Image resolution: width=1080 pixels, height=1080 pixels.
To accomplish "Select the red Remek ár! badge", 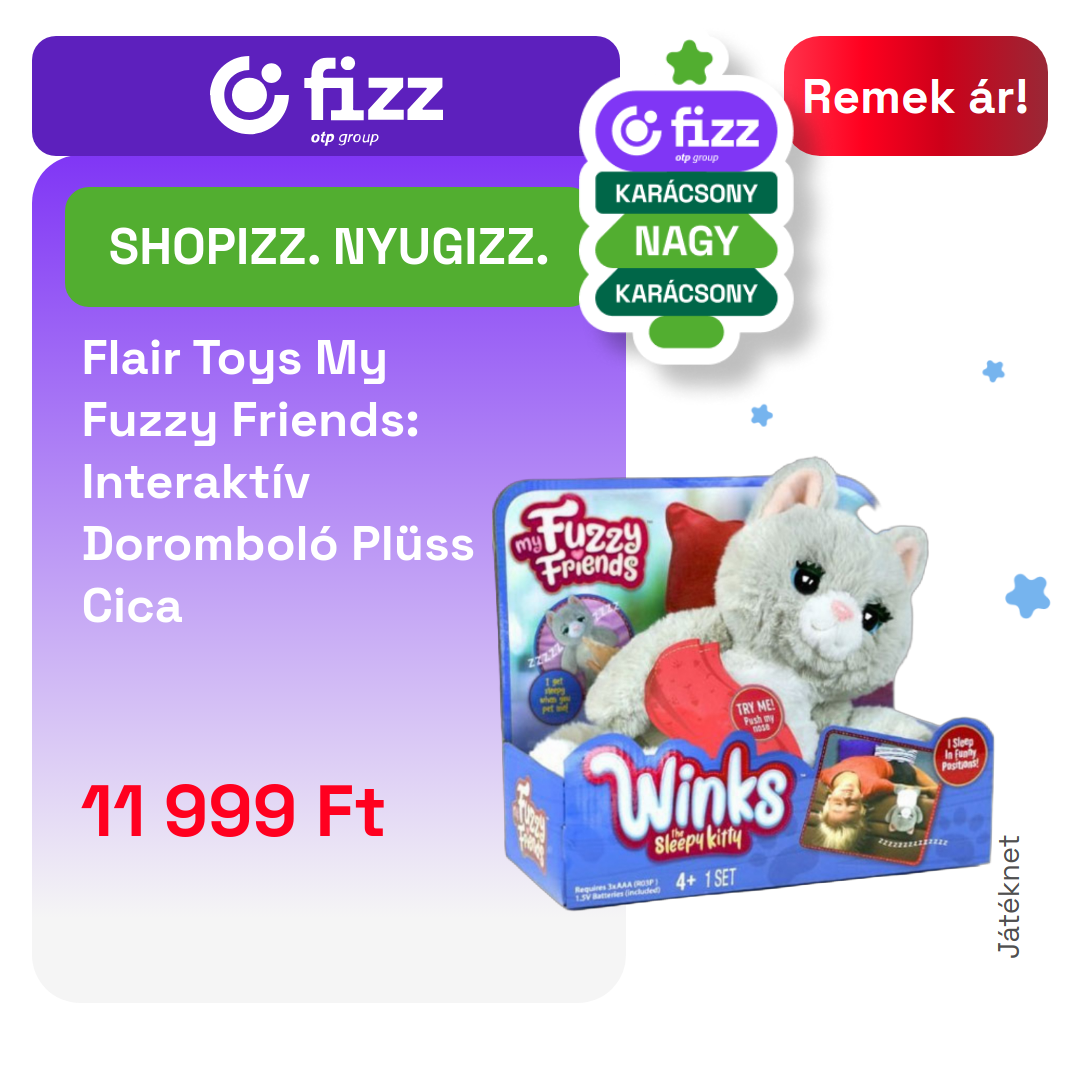I will click(915, 96).
